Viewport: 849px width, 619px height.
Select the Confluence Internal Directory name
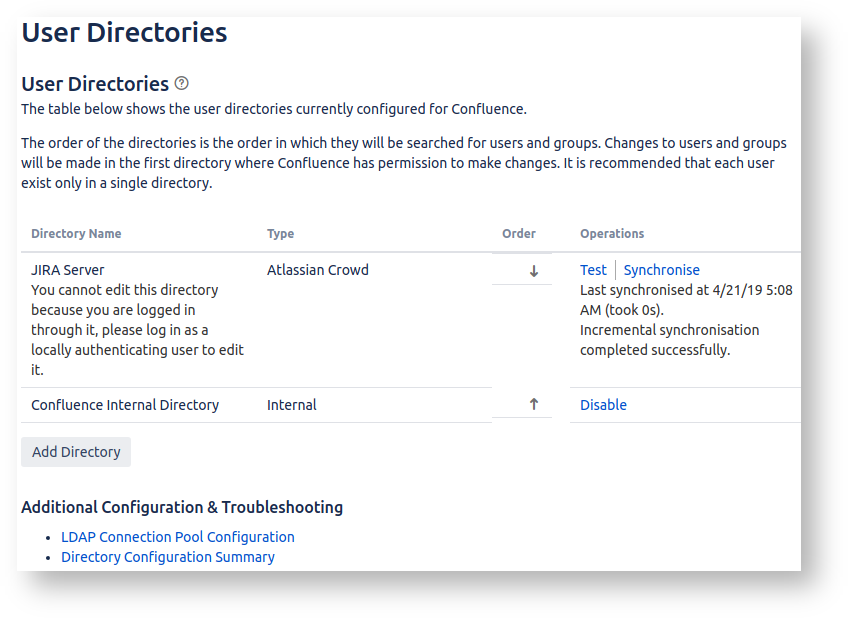(124, 405)
